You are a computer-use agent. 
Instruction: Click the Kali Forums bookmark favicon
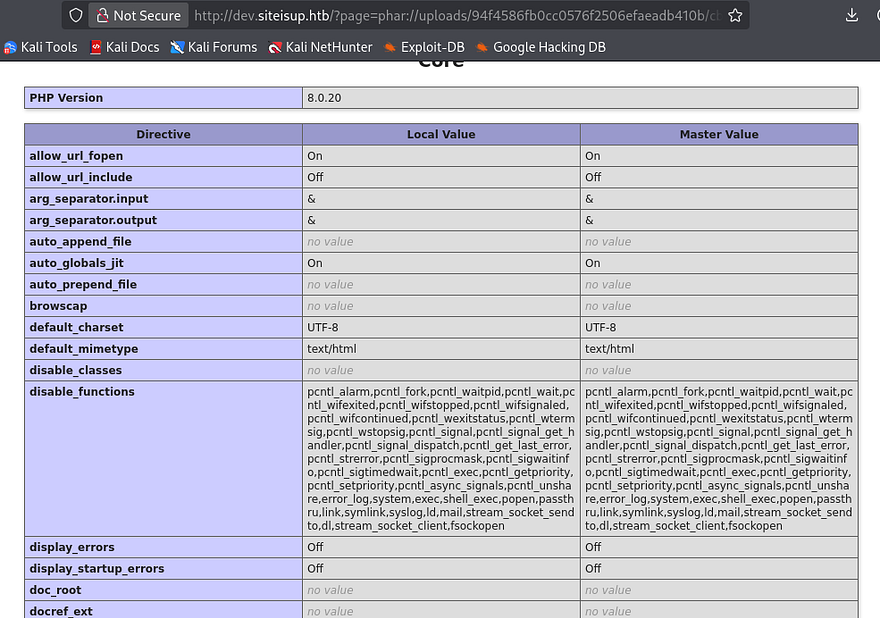[177, 47]
